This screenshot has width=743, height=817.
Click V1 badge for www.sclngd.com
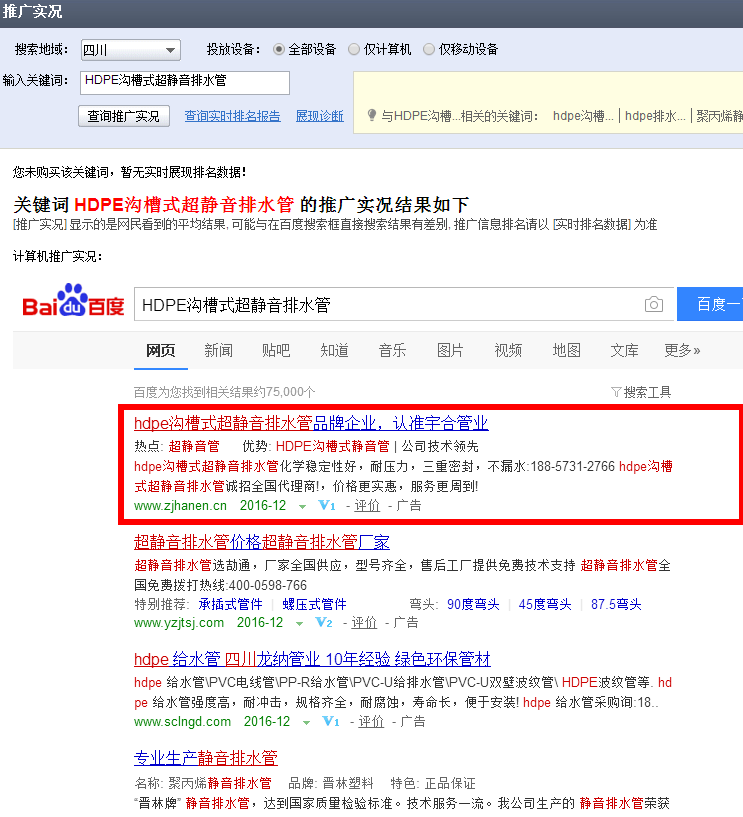331,721
